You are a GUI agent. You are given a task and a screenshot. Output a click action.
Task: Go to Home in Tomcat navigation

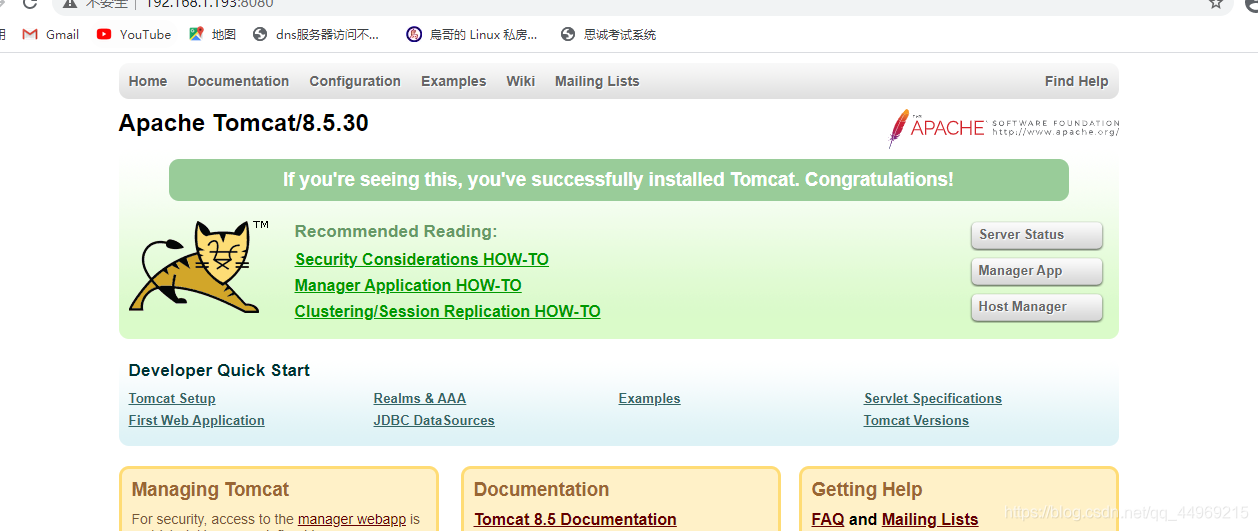[x=148, y=81]
